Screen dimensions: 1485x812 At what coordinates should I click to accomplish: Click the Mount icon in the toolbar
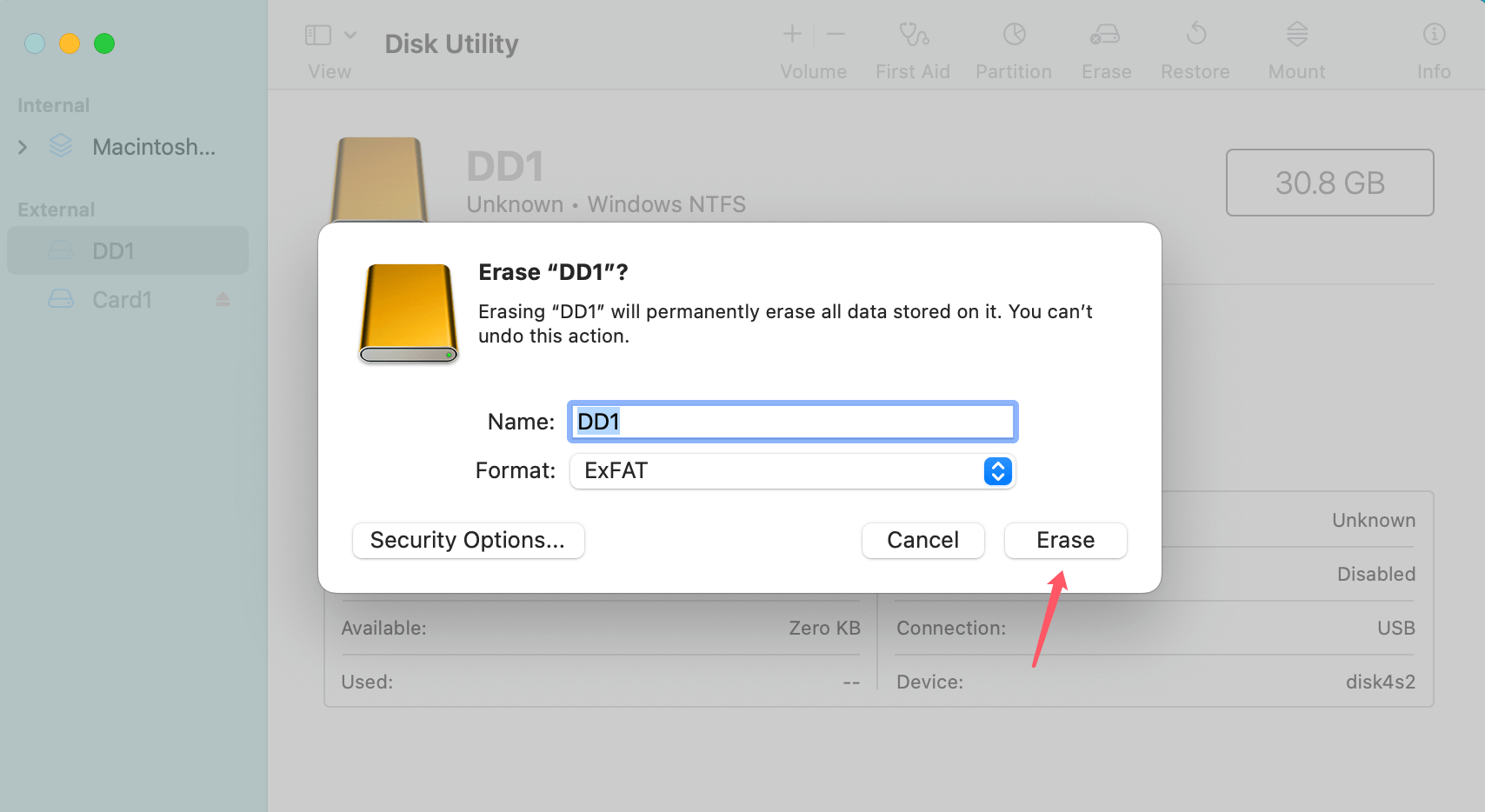click(1296, 48)
